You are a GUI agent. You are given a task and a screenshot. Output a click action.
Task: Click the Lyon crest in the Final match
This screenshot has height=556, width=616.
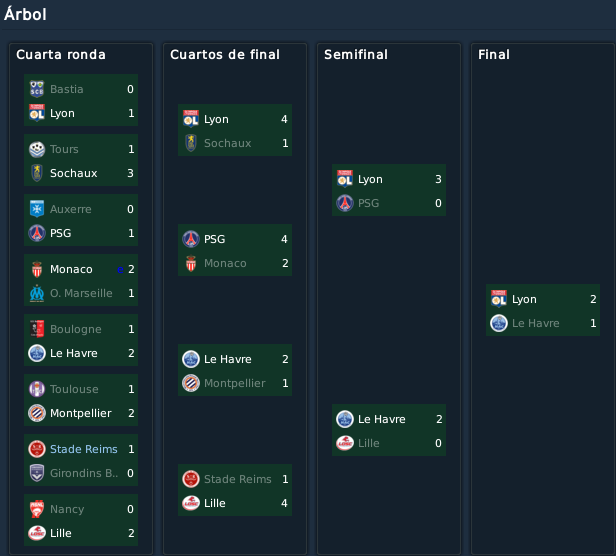[x=499, y=299]
